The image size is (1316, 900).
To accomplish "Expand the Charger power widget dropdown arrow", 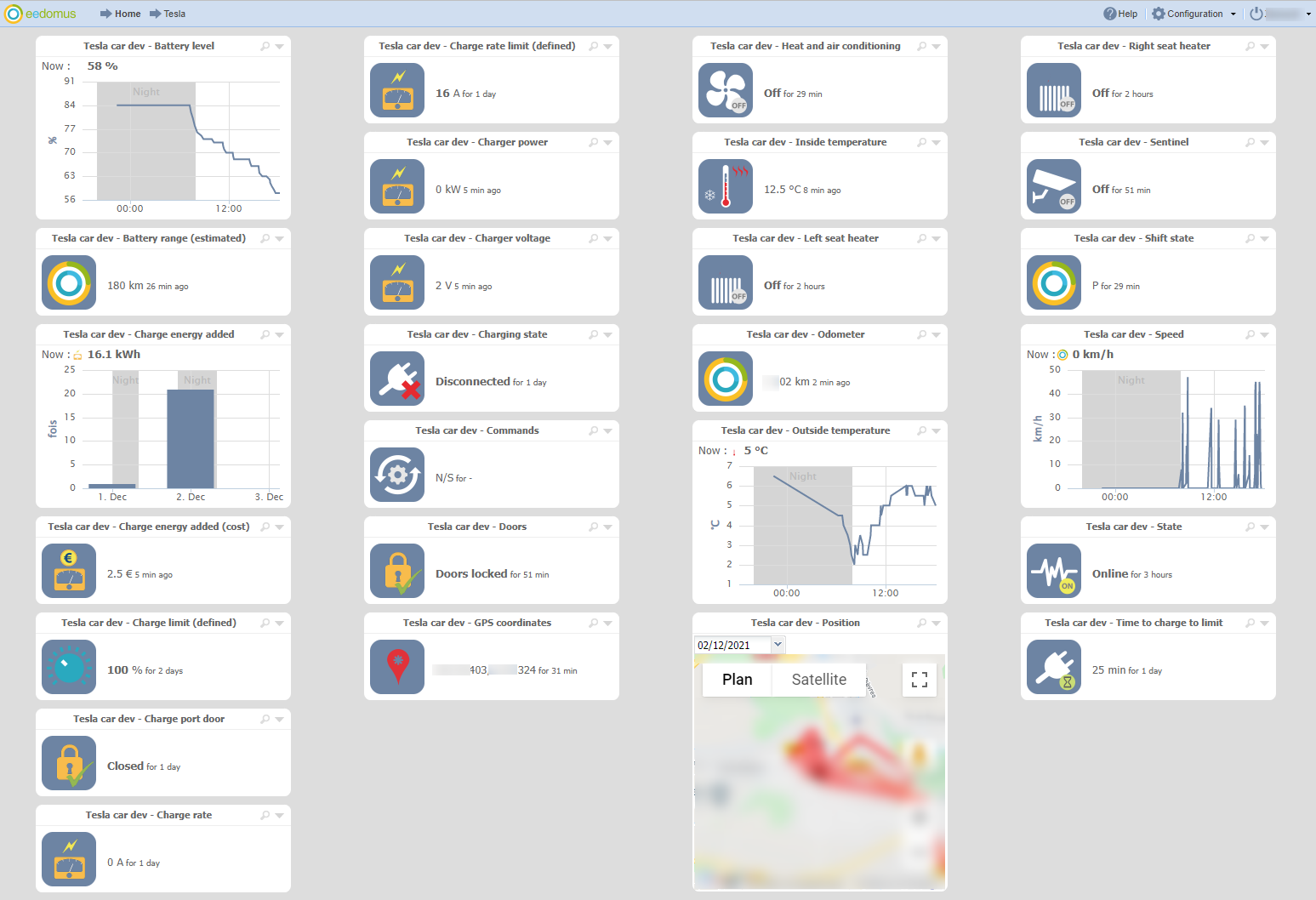I will 607,143.
